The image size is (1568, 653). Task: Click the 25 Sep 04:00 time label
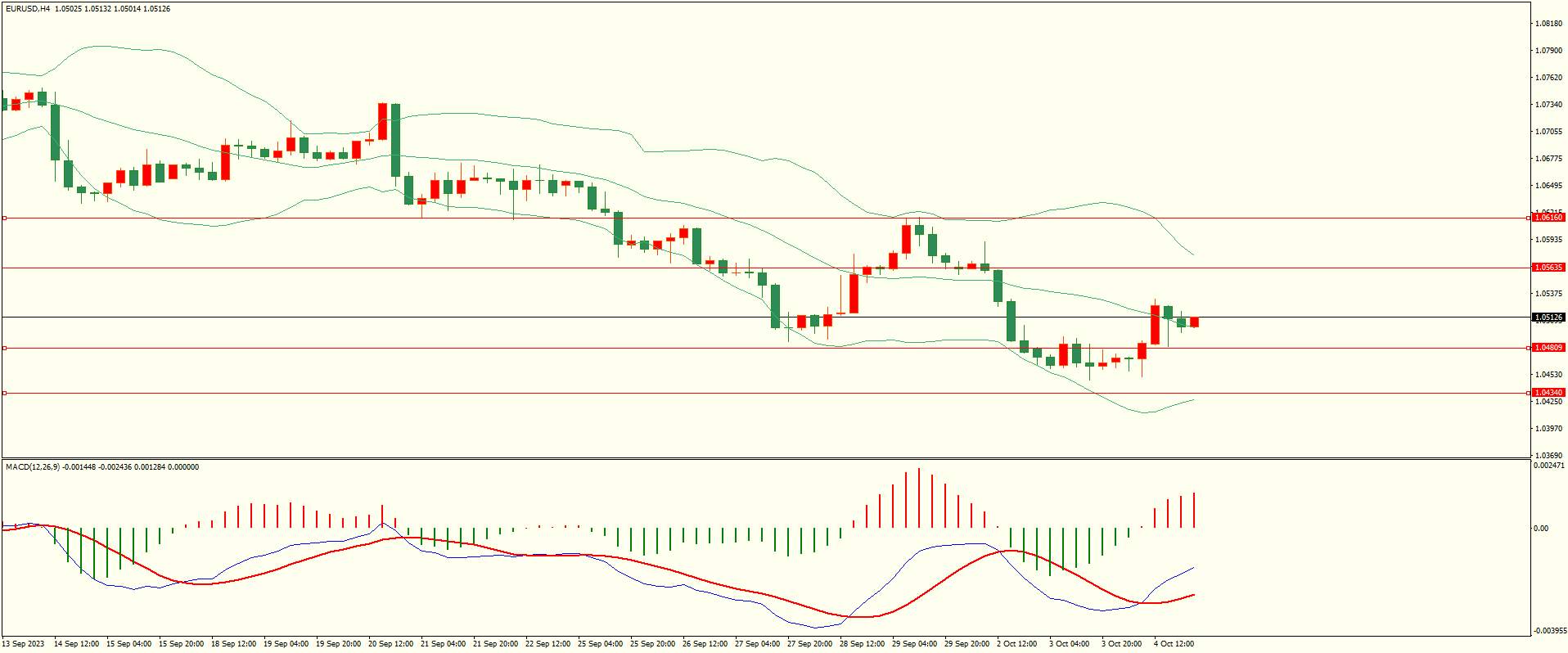[x=600, y=644]
